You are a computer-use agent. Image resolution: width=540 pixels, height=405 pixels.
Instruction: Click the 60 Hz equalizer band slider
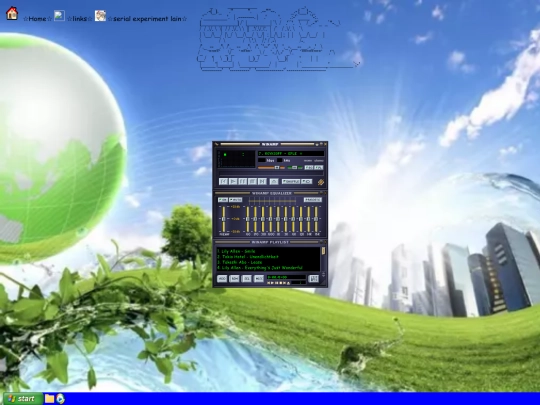248,219
